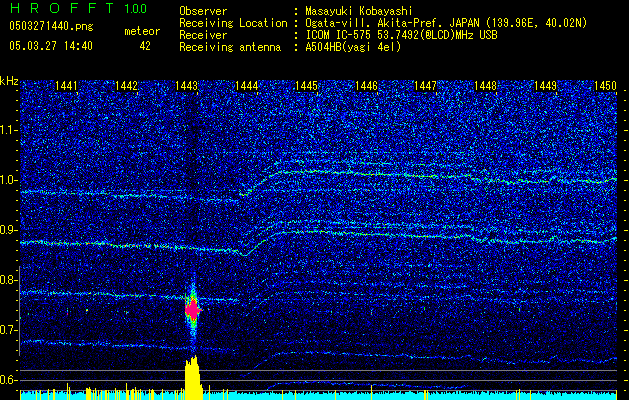
Task: Click the date stamp 05.03.27 14:40
Action: point(51,46)
